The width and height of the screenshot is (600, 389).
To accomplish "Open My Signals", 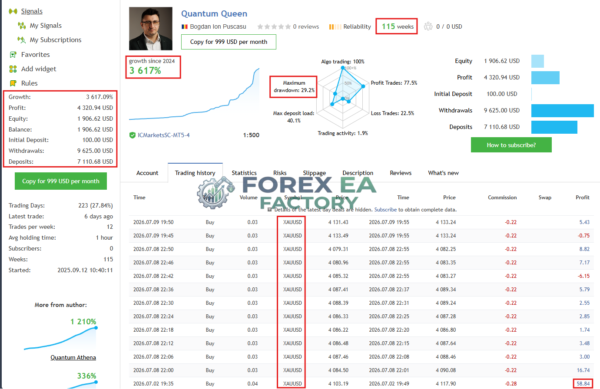I will [x=46, y=26].
